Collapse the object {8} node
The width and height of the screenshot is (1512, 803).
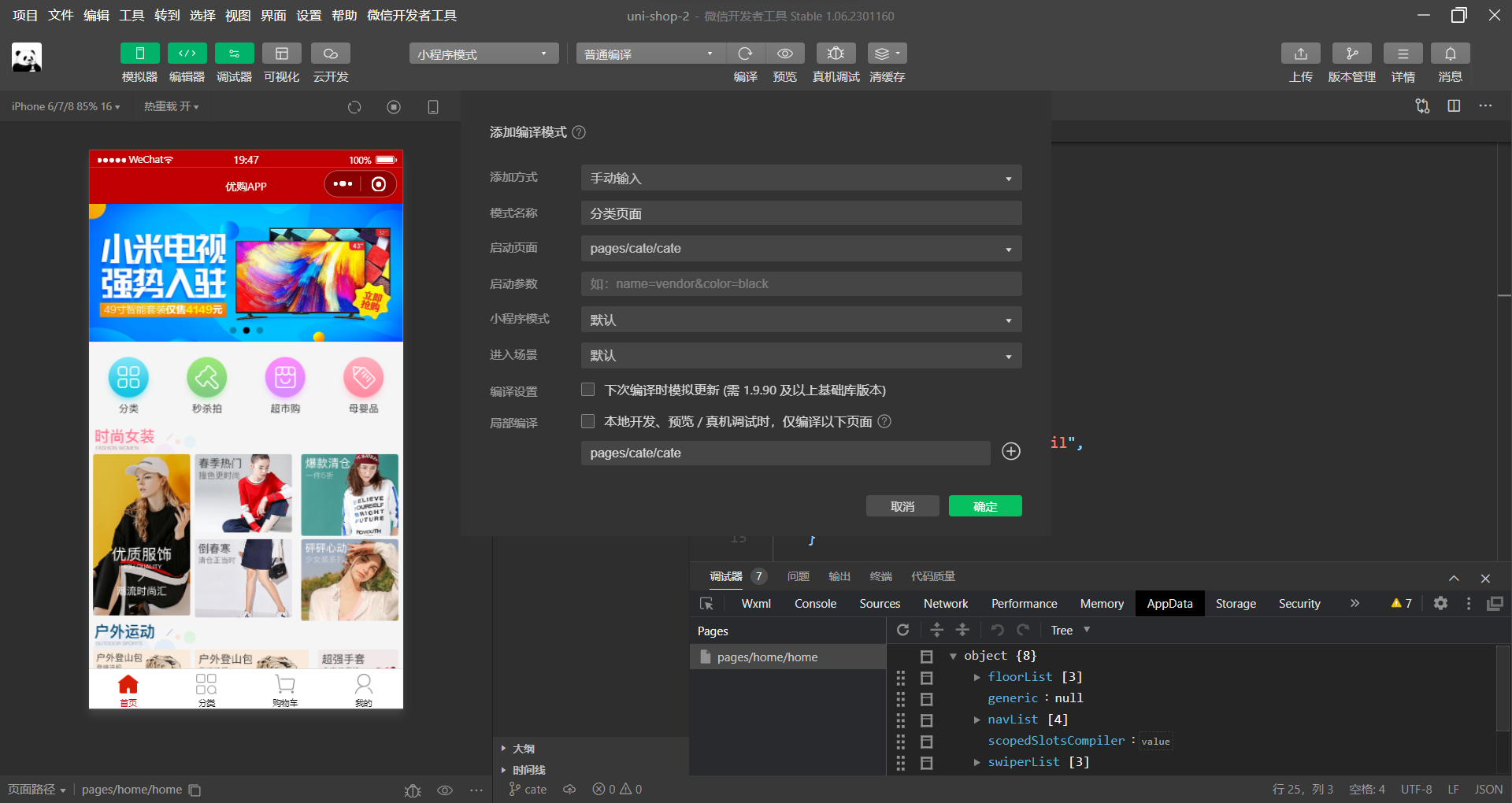click(953, 656)
